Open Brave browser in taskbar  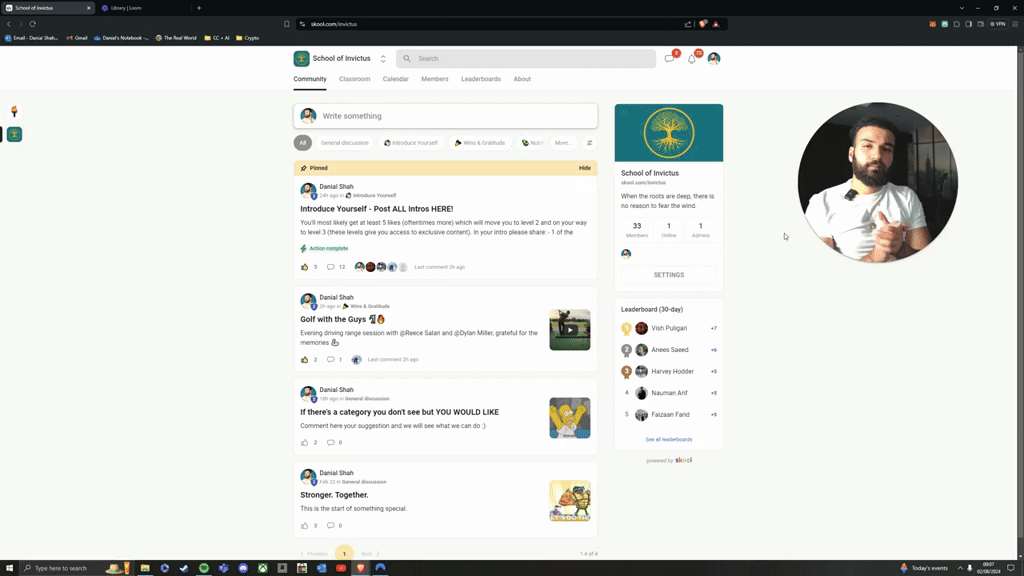pyautogui.click(x=360, y=568)
